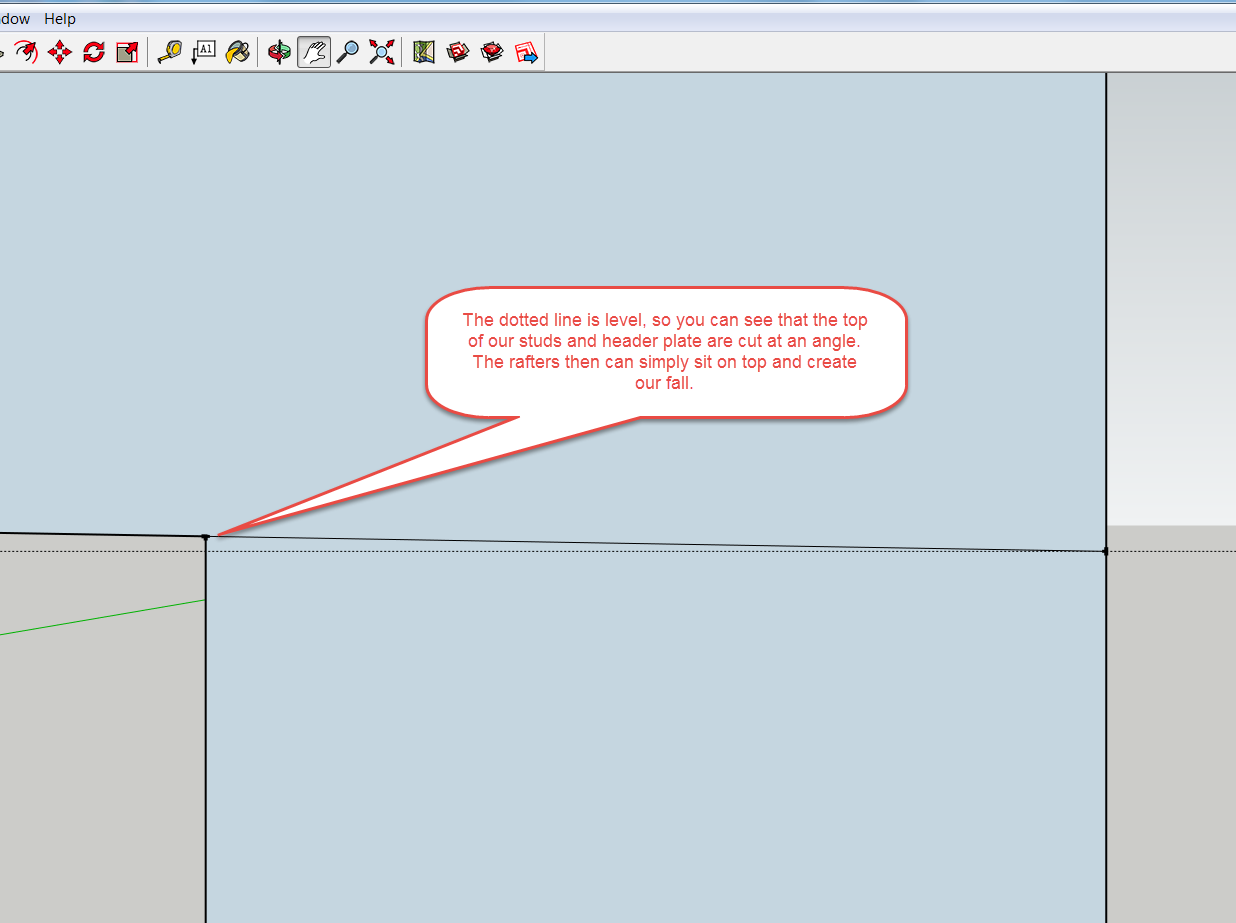Screen dimensions: 1236x923
Task: Select the Scale tool
Action: point(127,52)
